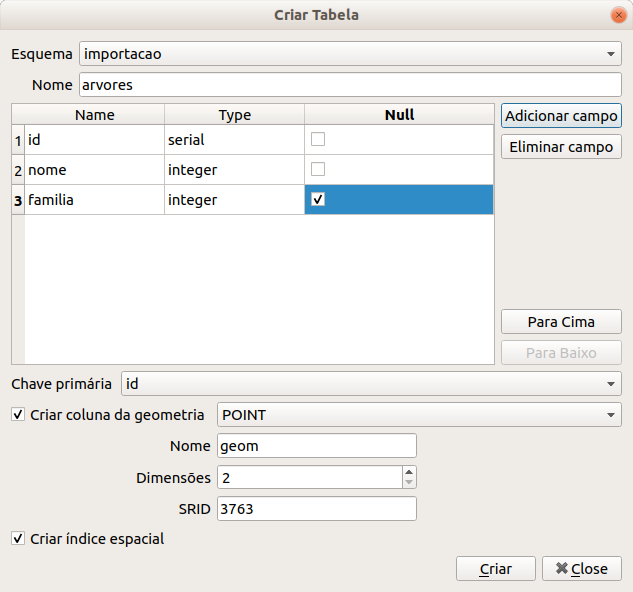
Task: Toggle Null checkbox for id field
Action: pos(318,139)
